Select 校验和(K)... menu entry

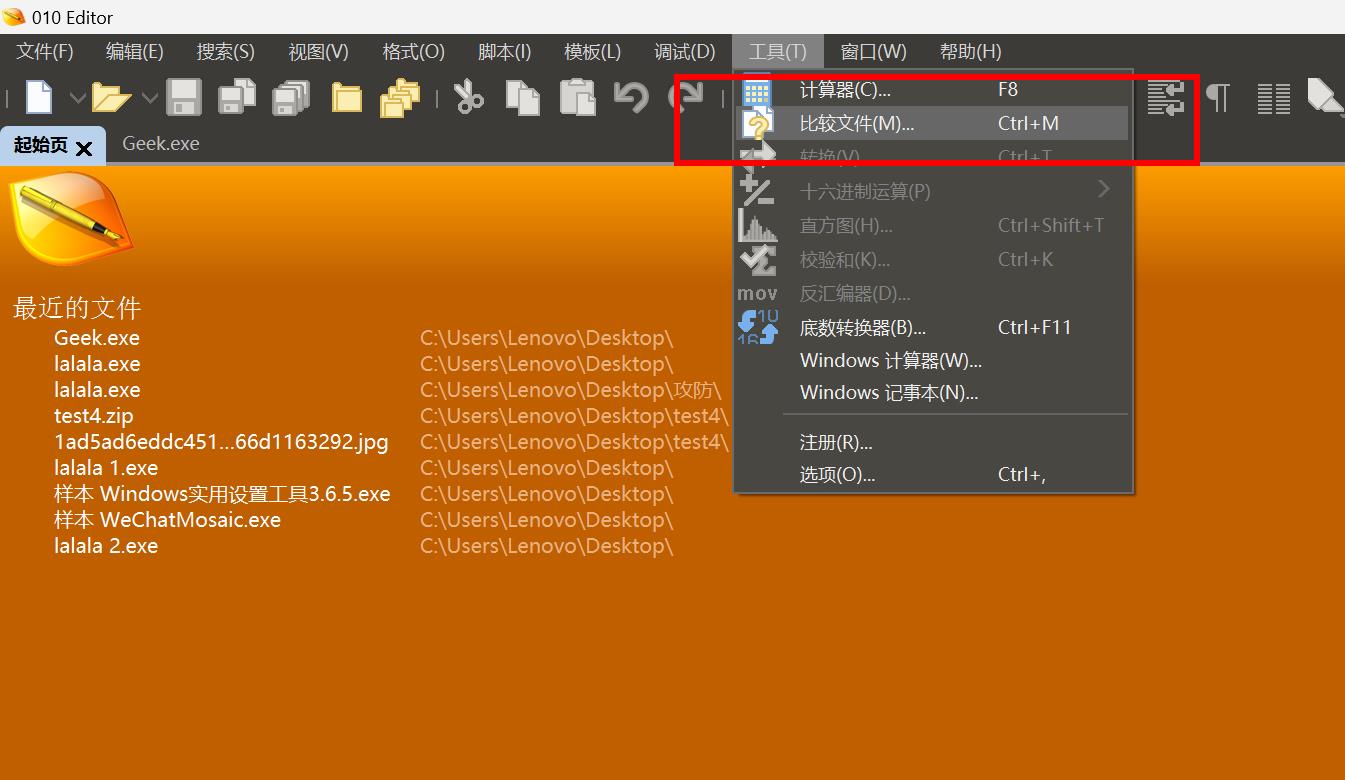(932, 259)
